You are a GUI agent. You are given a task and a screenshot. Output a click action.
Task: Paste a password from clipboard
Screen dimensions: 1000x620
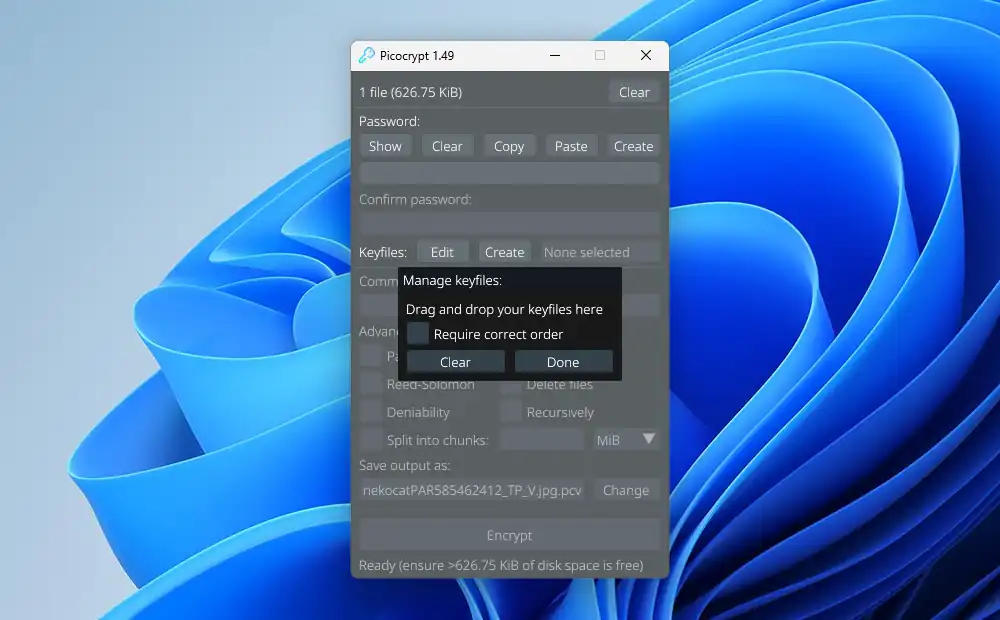point(571,146)
